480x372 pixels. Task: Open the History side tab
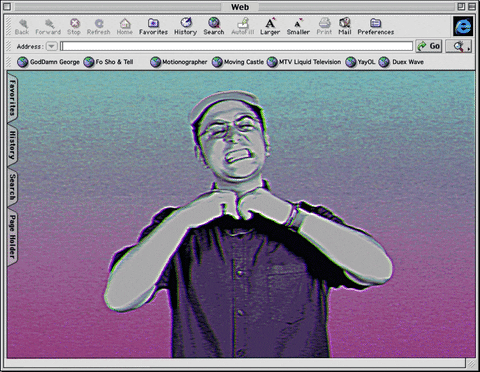[12, 145]
